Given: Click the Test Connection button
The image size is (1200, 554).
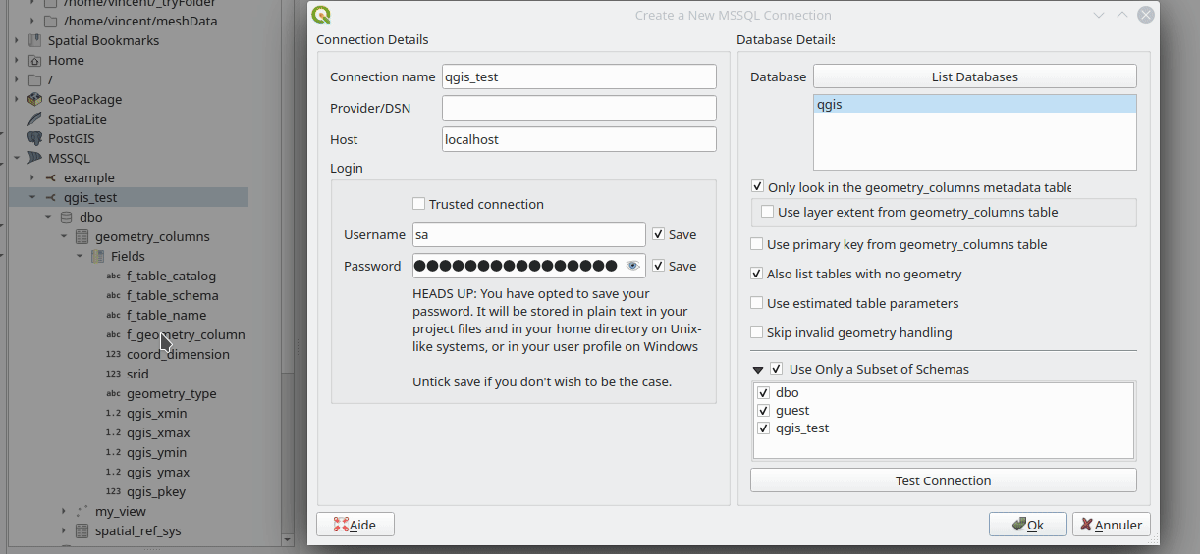Looking at the screenshot, I should pyautogui.click(x=943, y=481).
